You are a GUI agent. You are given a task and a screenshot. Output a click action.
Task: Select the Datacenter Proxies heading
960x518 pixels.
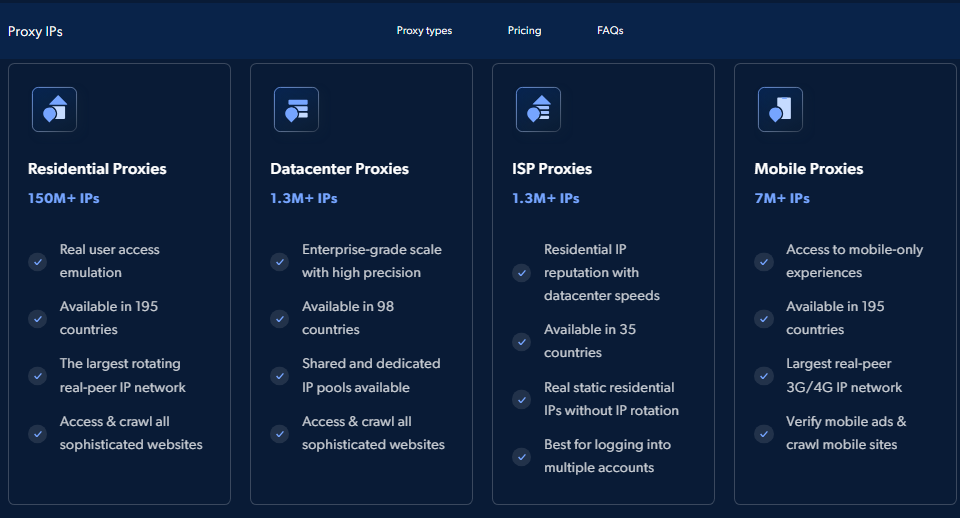coord(339,169)
